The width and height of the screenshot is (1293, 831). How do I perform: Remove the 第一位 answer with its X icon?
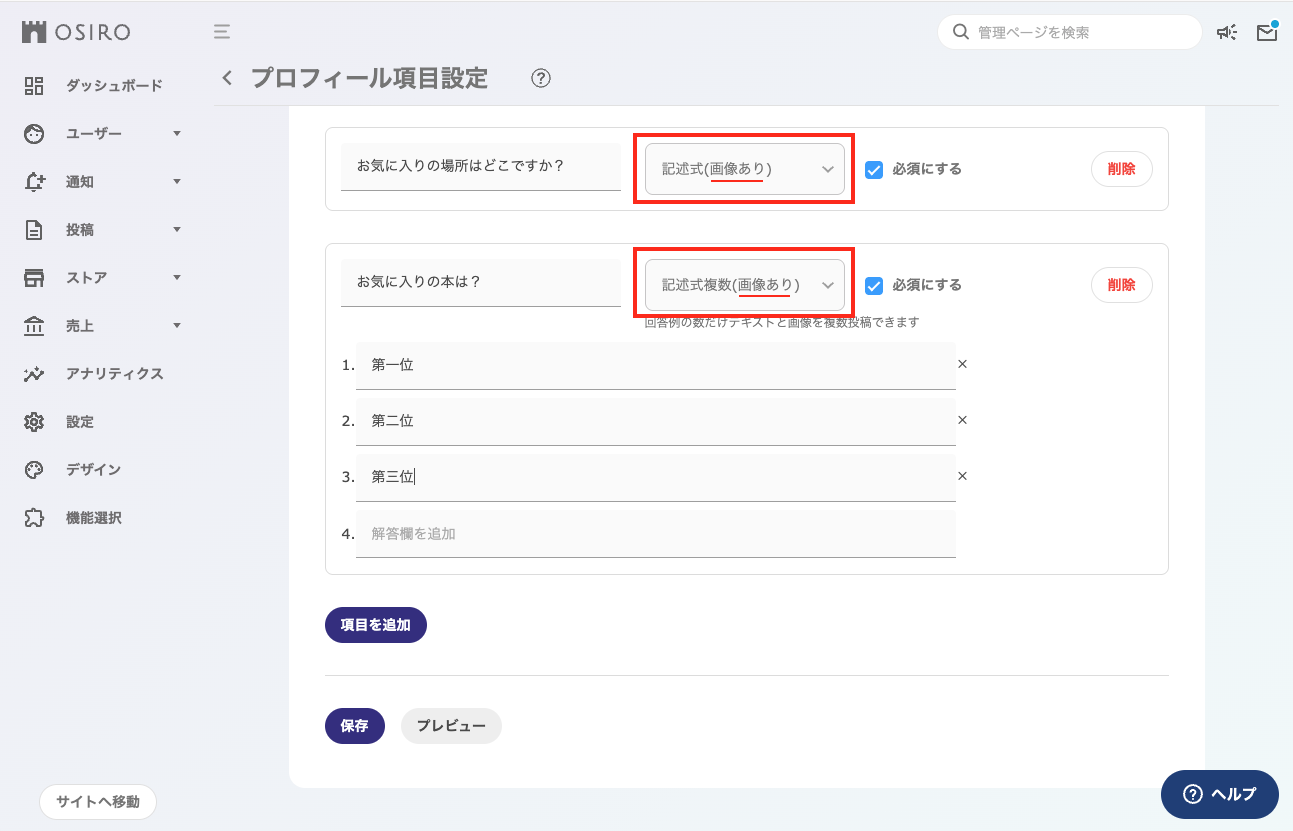click(x=962, y=365)
